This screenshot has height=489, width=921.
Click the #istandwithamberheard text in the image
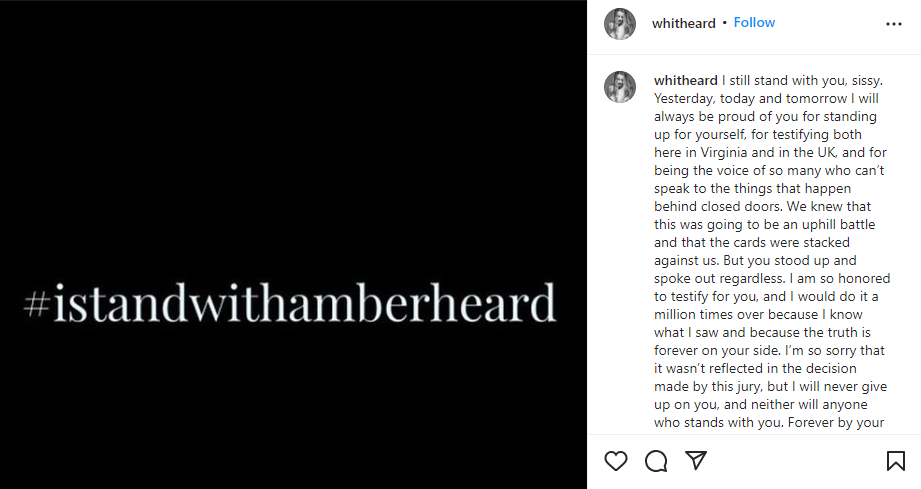click(x=290, y=301)
